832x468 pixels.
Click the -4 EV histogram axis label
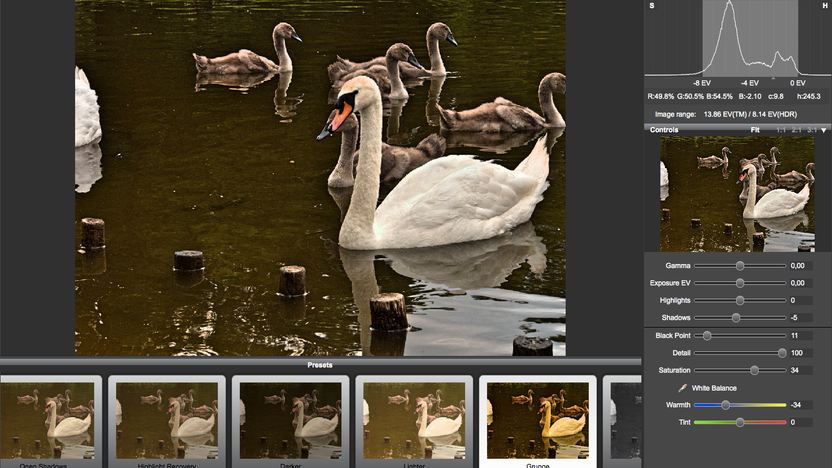coord(749,83)
